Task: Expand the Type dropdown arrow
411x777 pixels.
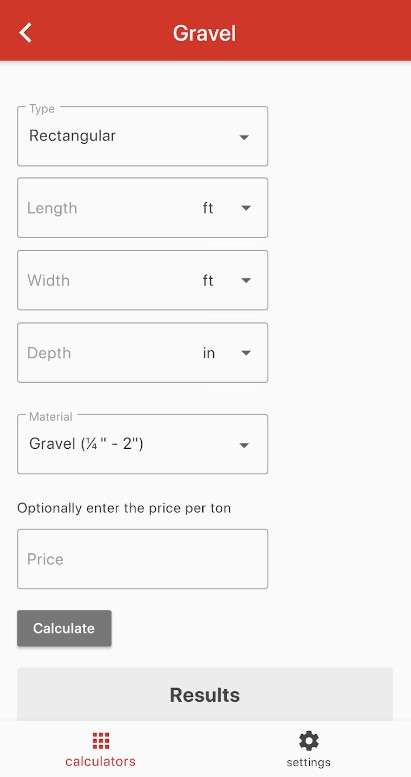Action: pyautogui.click(x=244, y=137)
